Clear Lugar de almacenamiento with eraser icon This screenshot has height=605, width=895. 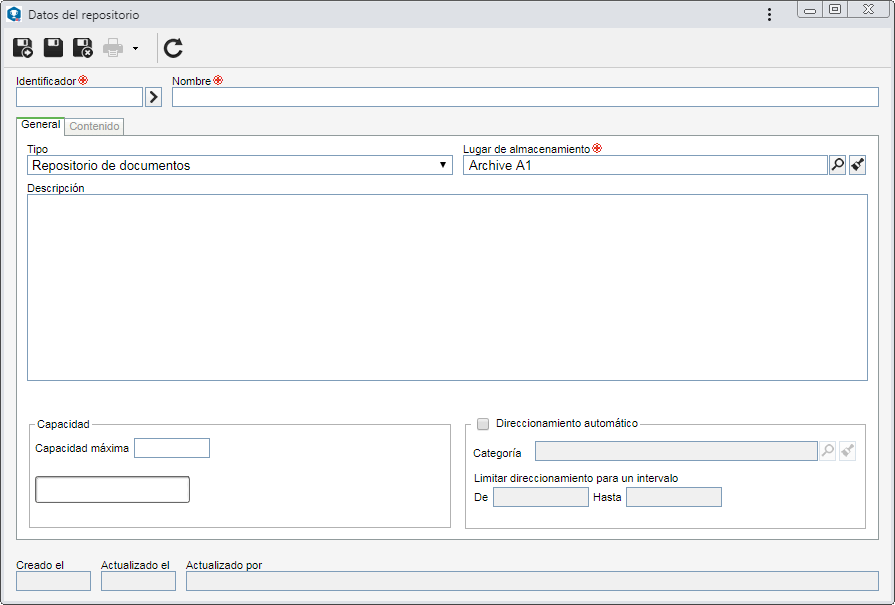point(857,165)
